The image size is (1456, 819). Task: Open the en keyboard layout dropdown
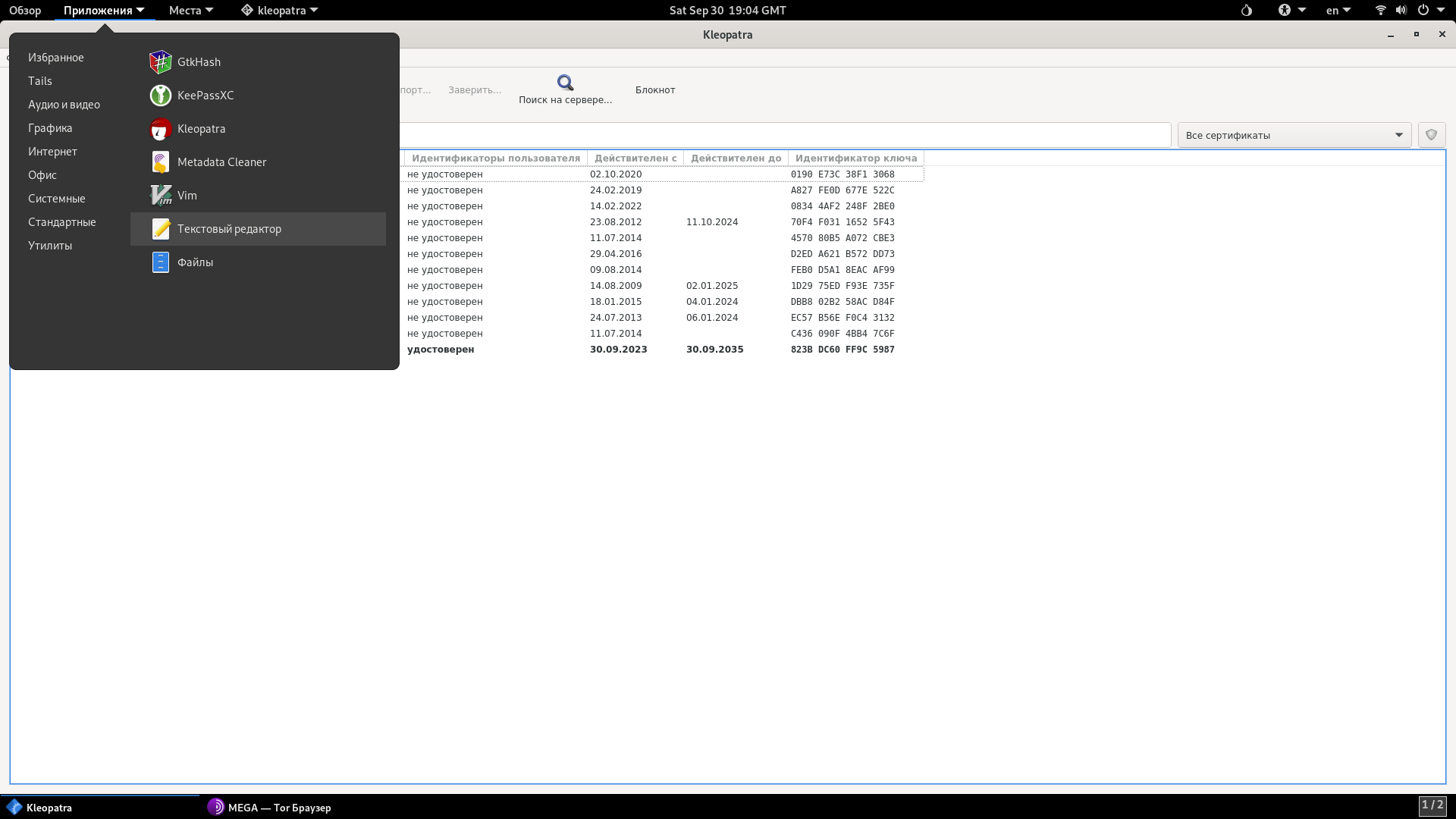[x=1338, y=11]
